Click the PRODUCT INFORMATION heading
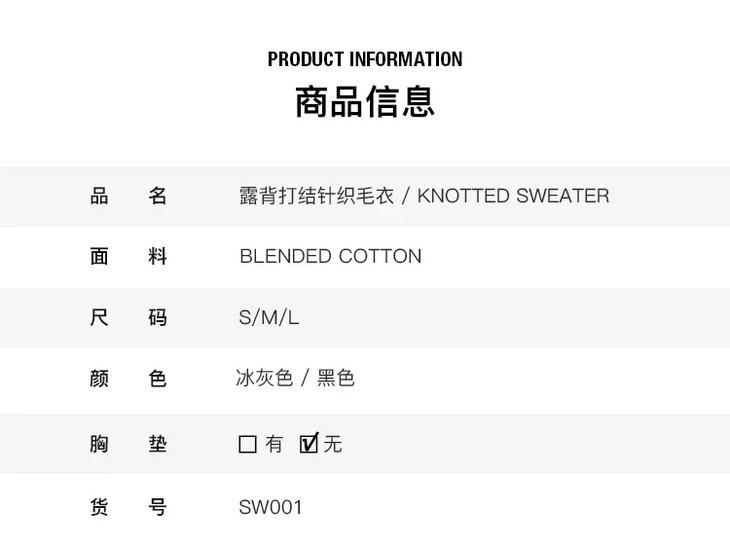The width and height of the screenshot is (730, 545). click(x=365, y=59)
